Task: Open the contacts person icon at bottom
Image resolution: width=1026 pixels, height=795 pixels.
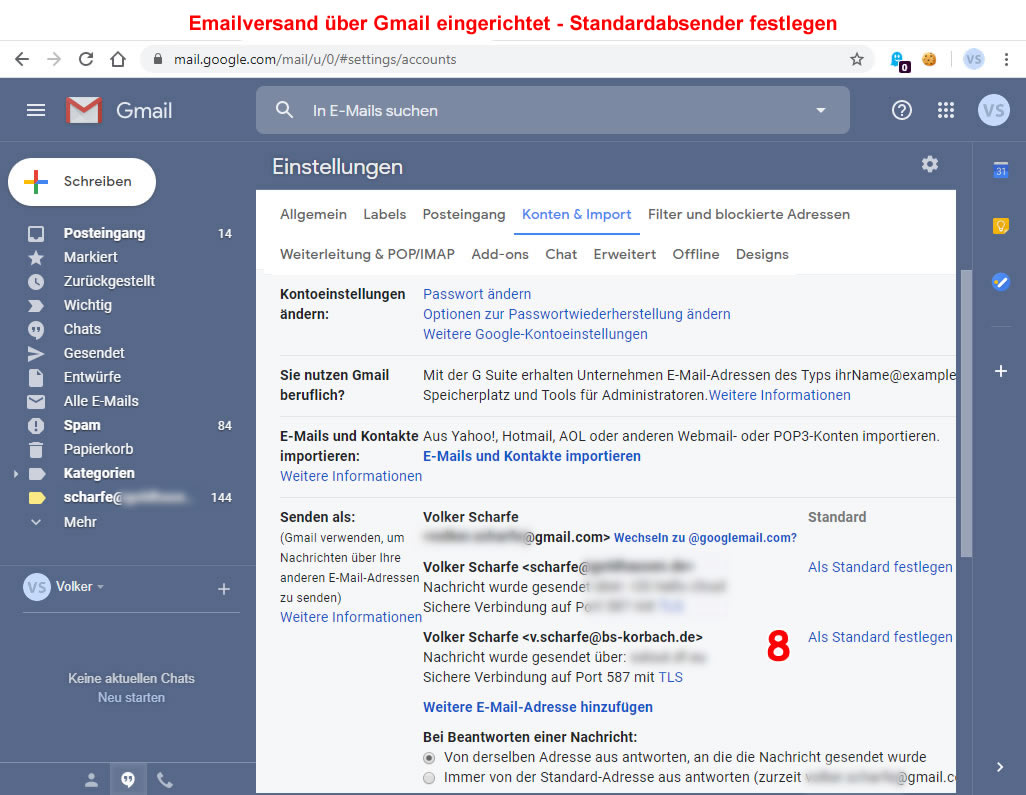Action: 92,779
